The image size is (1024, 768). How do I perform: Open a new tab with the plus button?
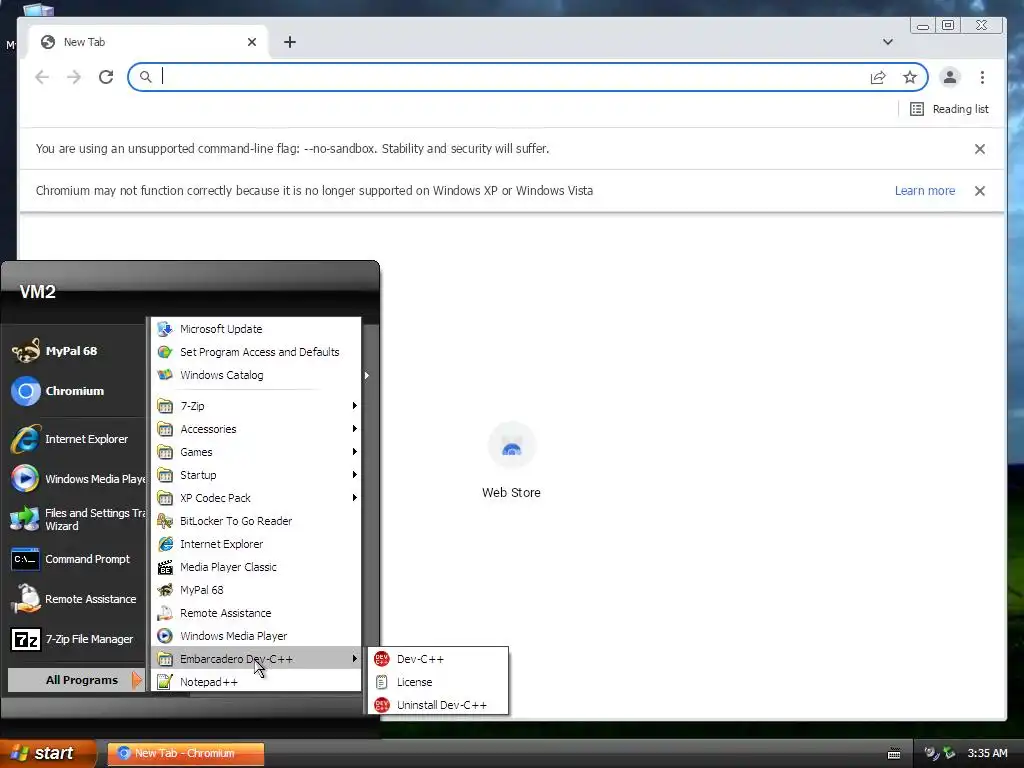(290, 42)
